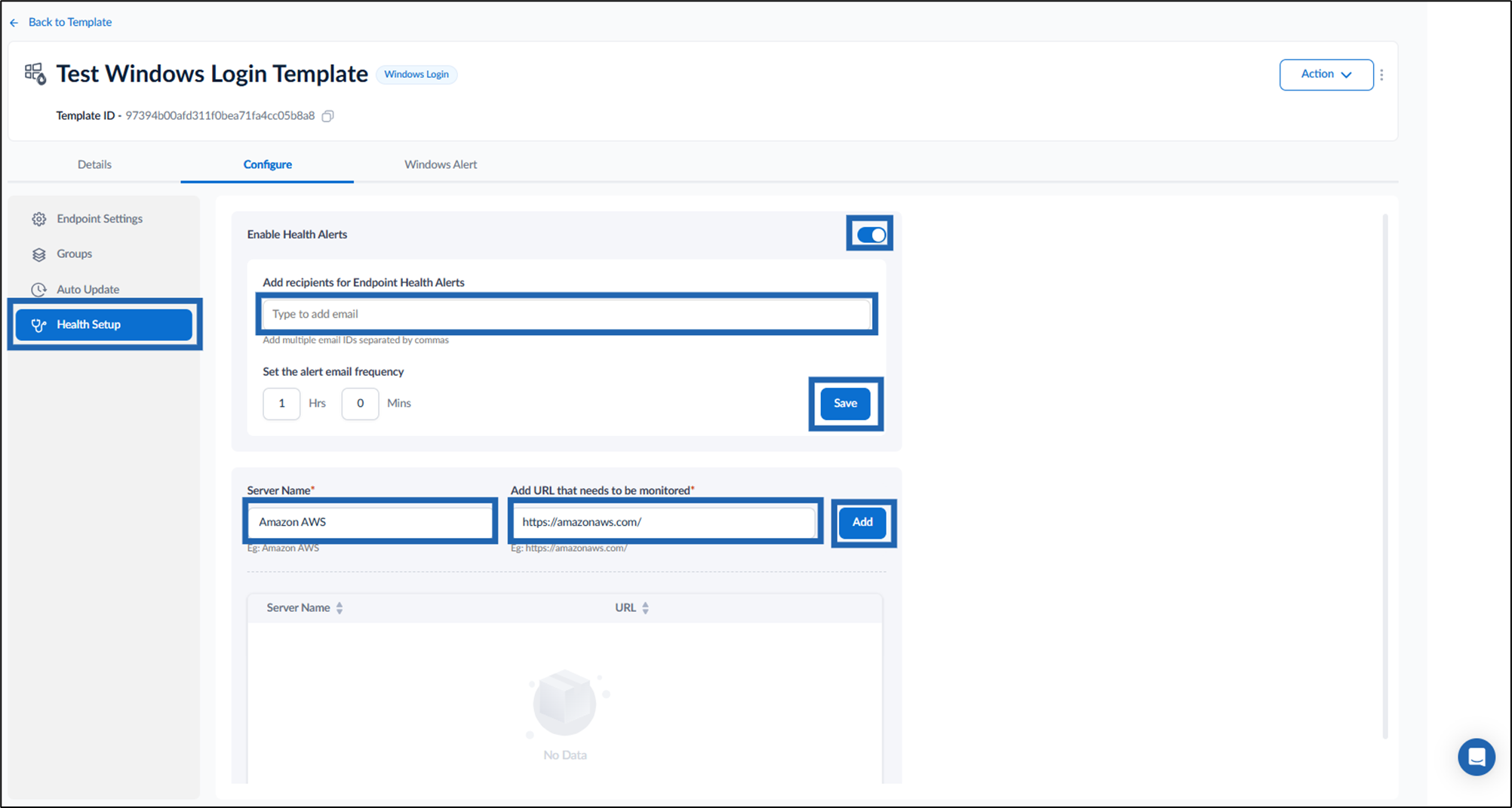The image size is (1512, 808).
Task: Click the Windows template icon beside the title
Action: point(35,73)
